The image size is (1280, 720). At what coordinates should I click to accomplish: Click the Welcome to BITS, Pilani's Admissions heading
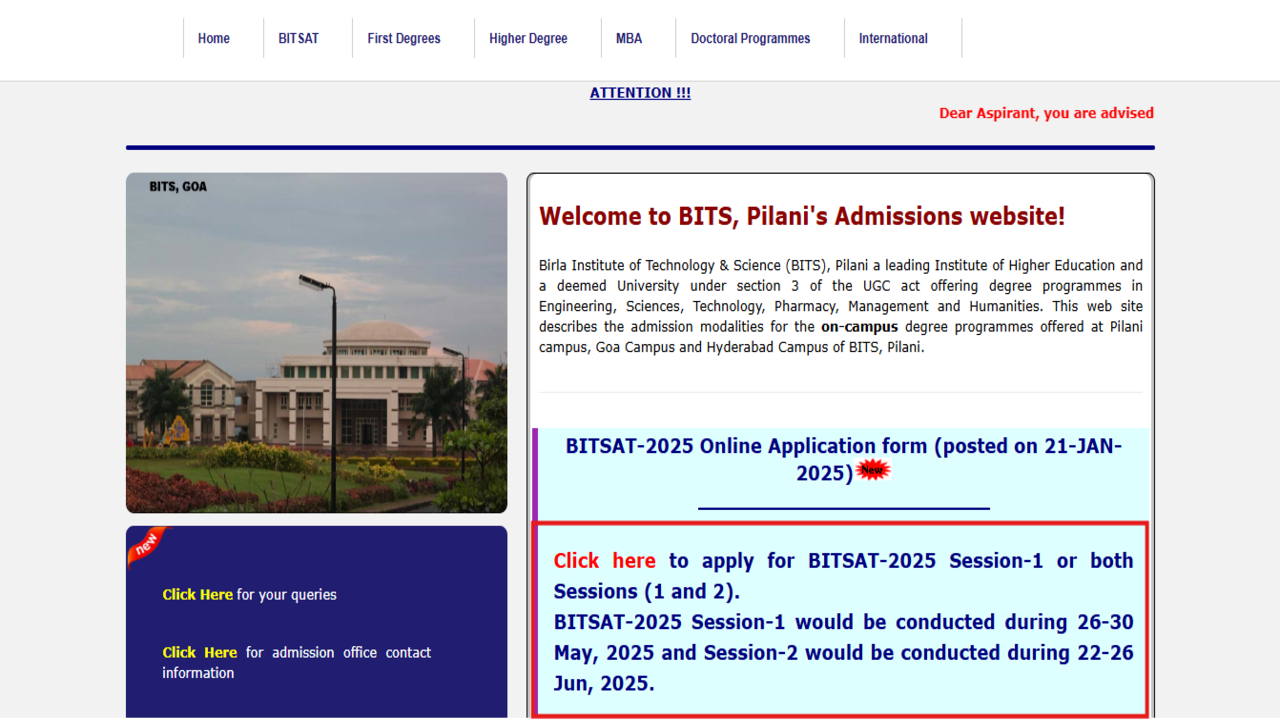click(x=802, y=216)
